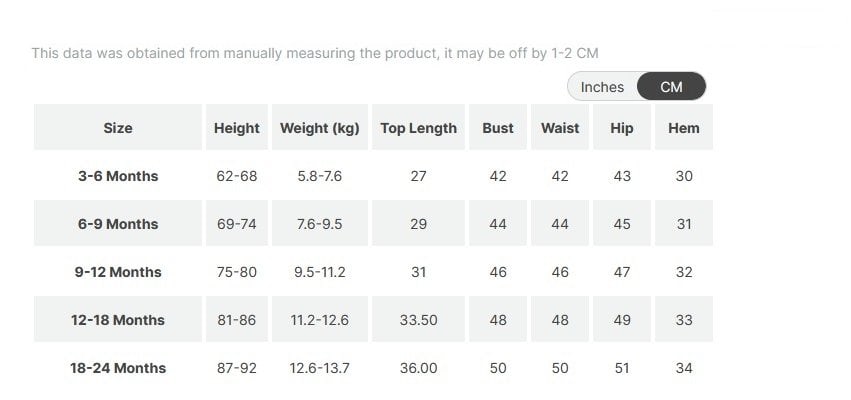Click the Bust column header
Screen dimensions: 851x400
[498, 128]
